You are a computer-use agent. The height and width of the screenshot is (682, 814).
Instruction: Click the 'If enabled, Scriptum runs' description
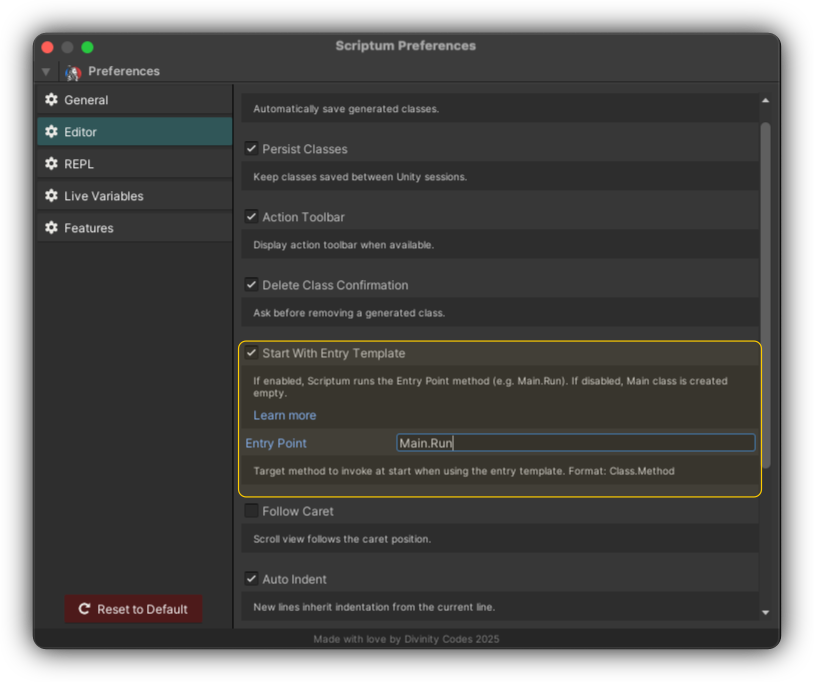(x=491, y=387)
